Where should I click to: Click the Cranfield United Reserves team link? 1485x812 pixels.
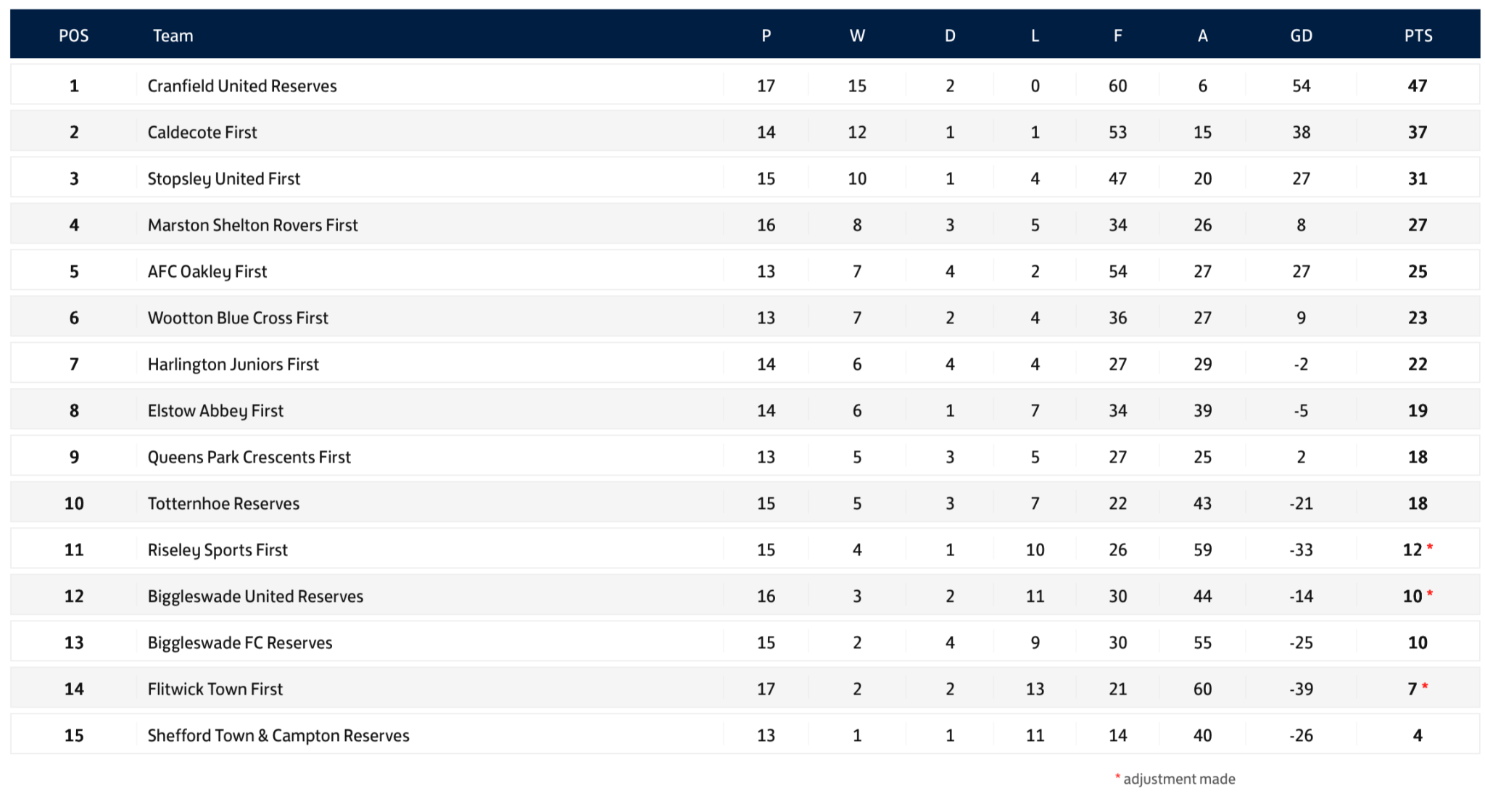241,86
